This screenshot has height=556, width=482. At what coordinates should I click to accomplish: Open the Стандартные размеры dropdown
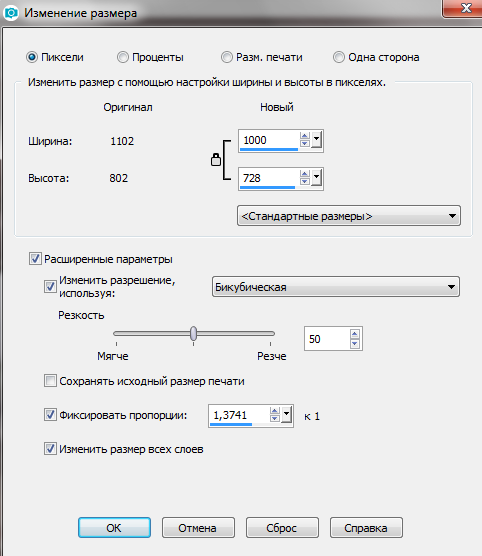tap(349, 216)
